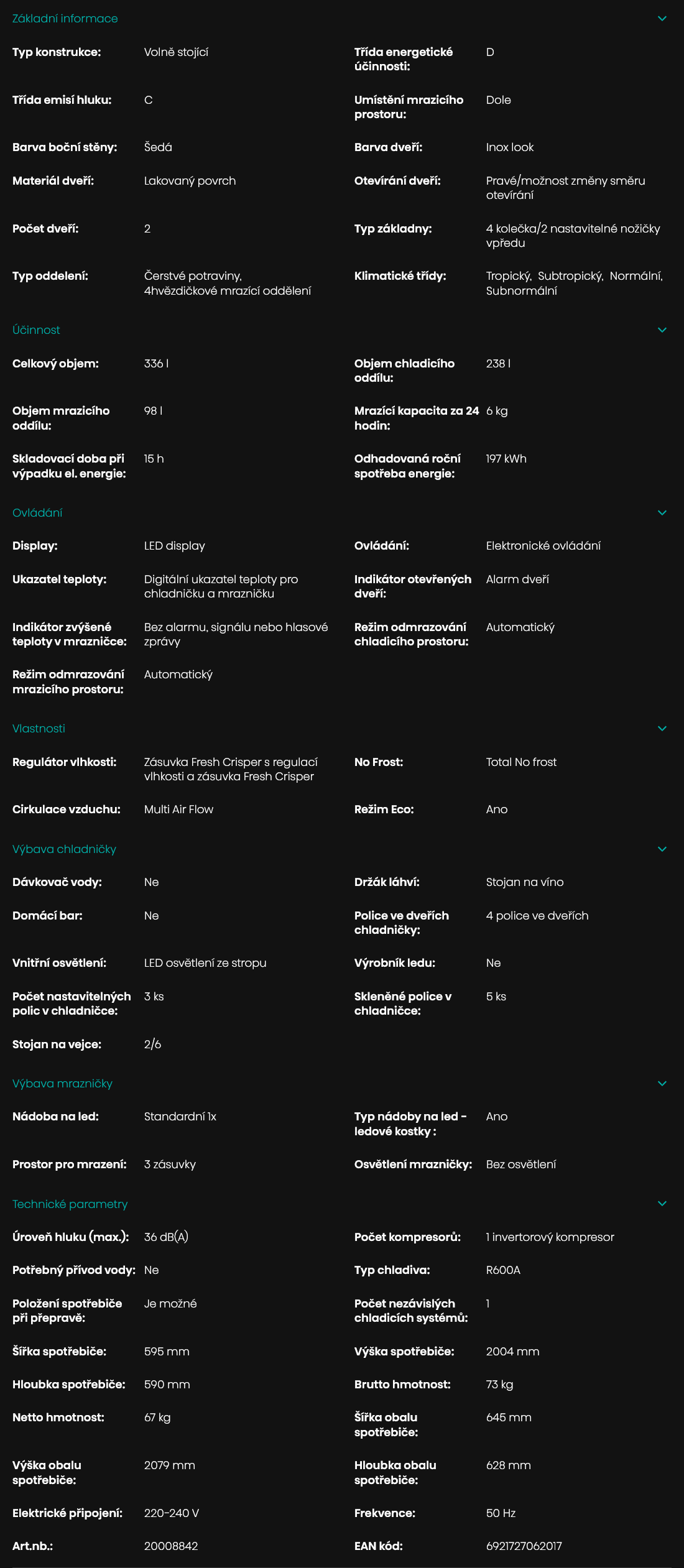Click the Technické parametry heading
684x1568 pixels.
tap(70, 1204)
